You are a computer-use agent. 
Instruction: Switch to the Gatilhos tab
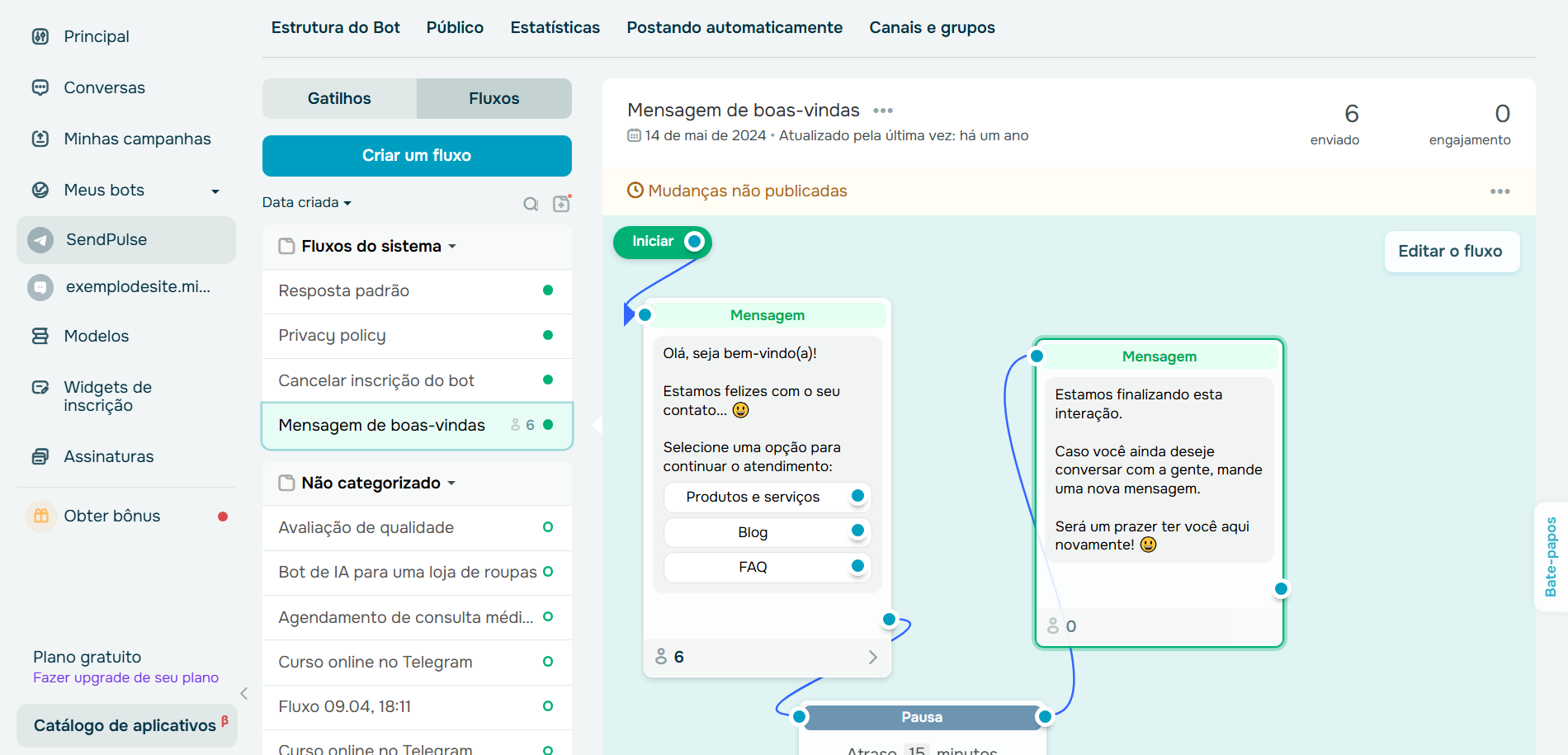[x=339, y=98]
